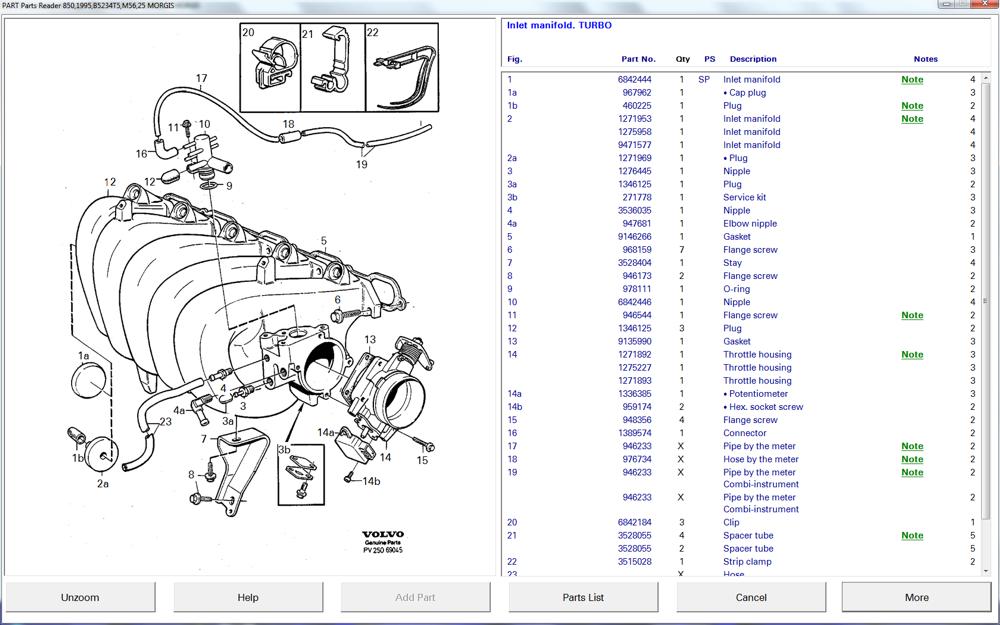Click the clip illustration in inset 20
The width and height of the screenshot is (1000, 625).
270,66
